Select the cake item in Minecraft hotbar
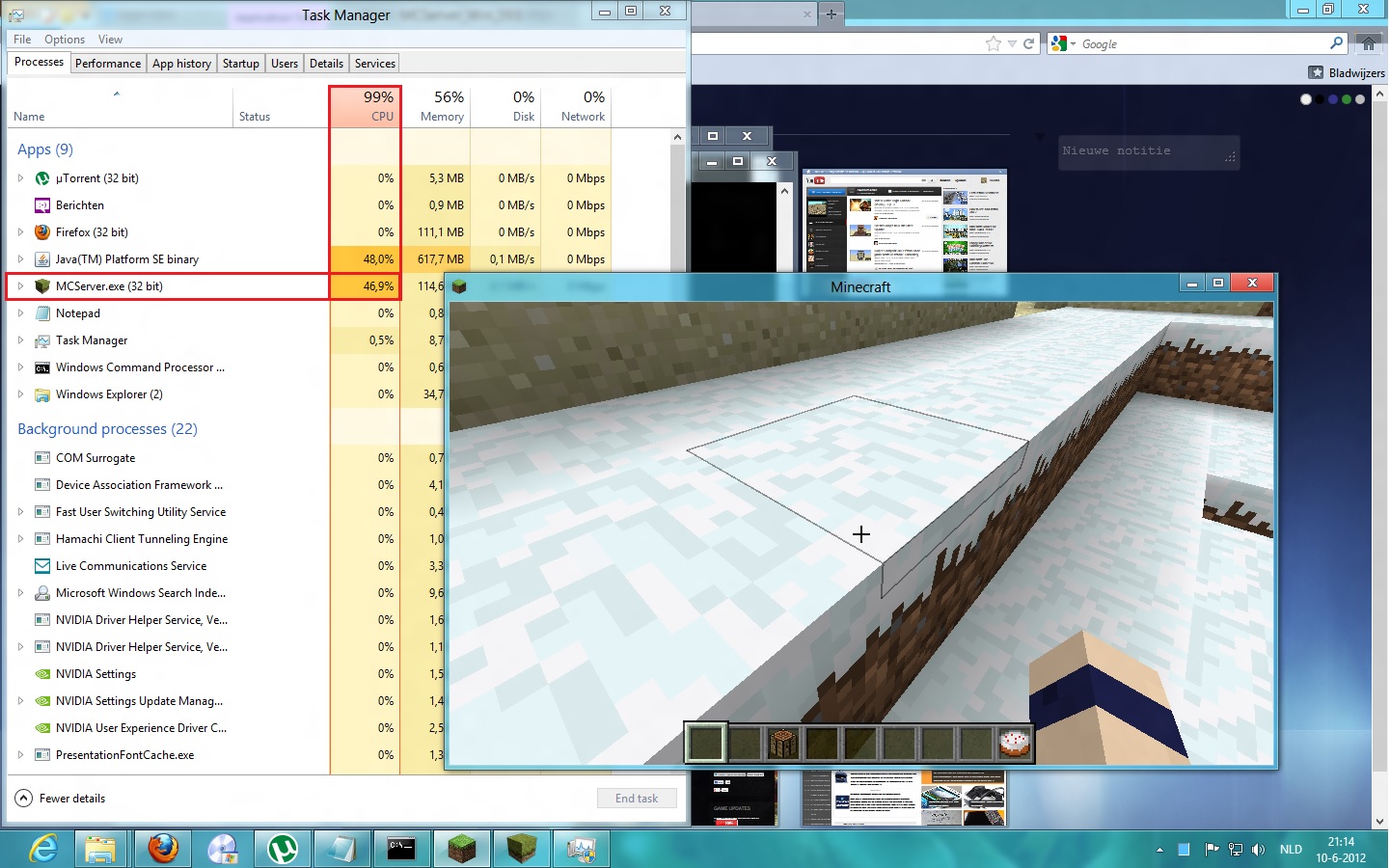Viewport: 1390px width, 868px height. pyautogui.click(x=1015, y=744)
